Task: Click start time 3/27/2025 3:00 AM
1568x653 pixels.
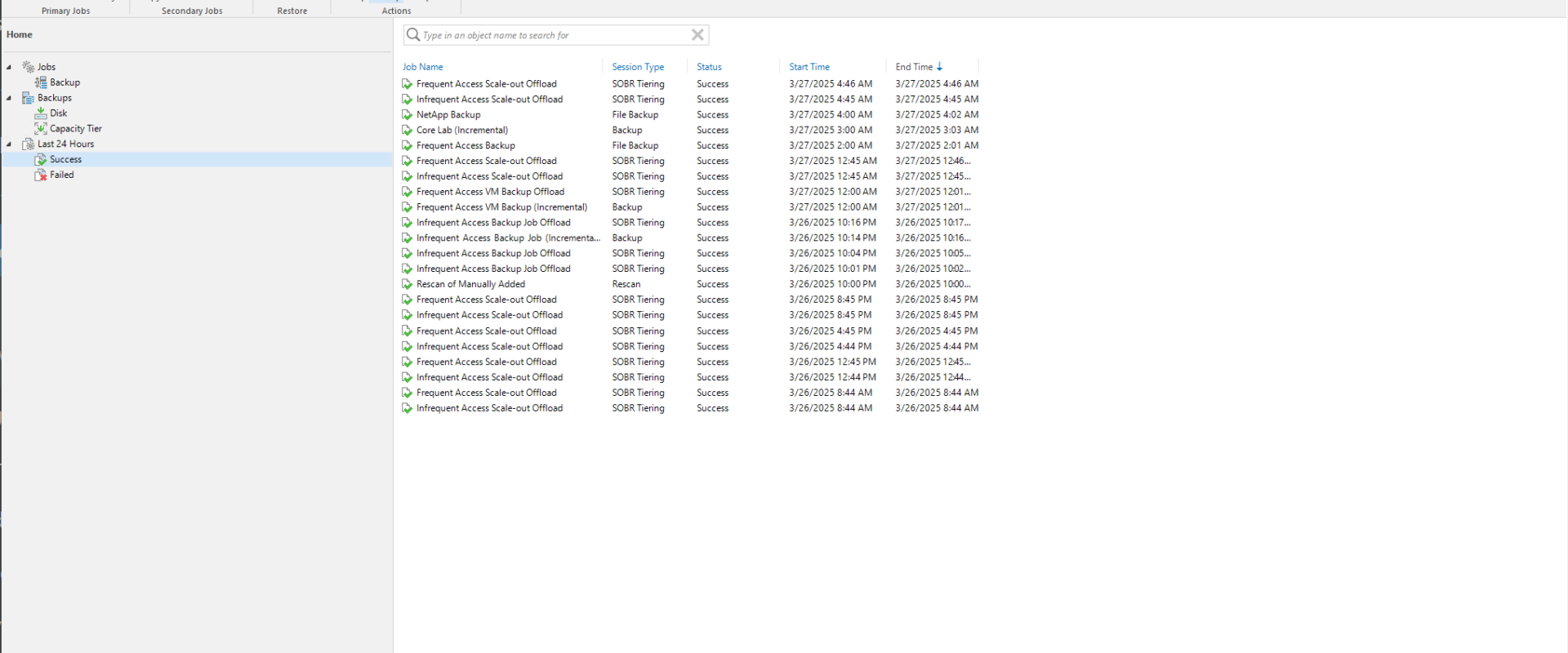Action: [x=831, y=131]
